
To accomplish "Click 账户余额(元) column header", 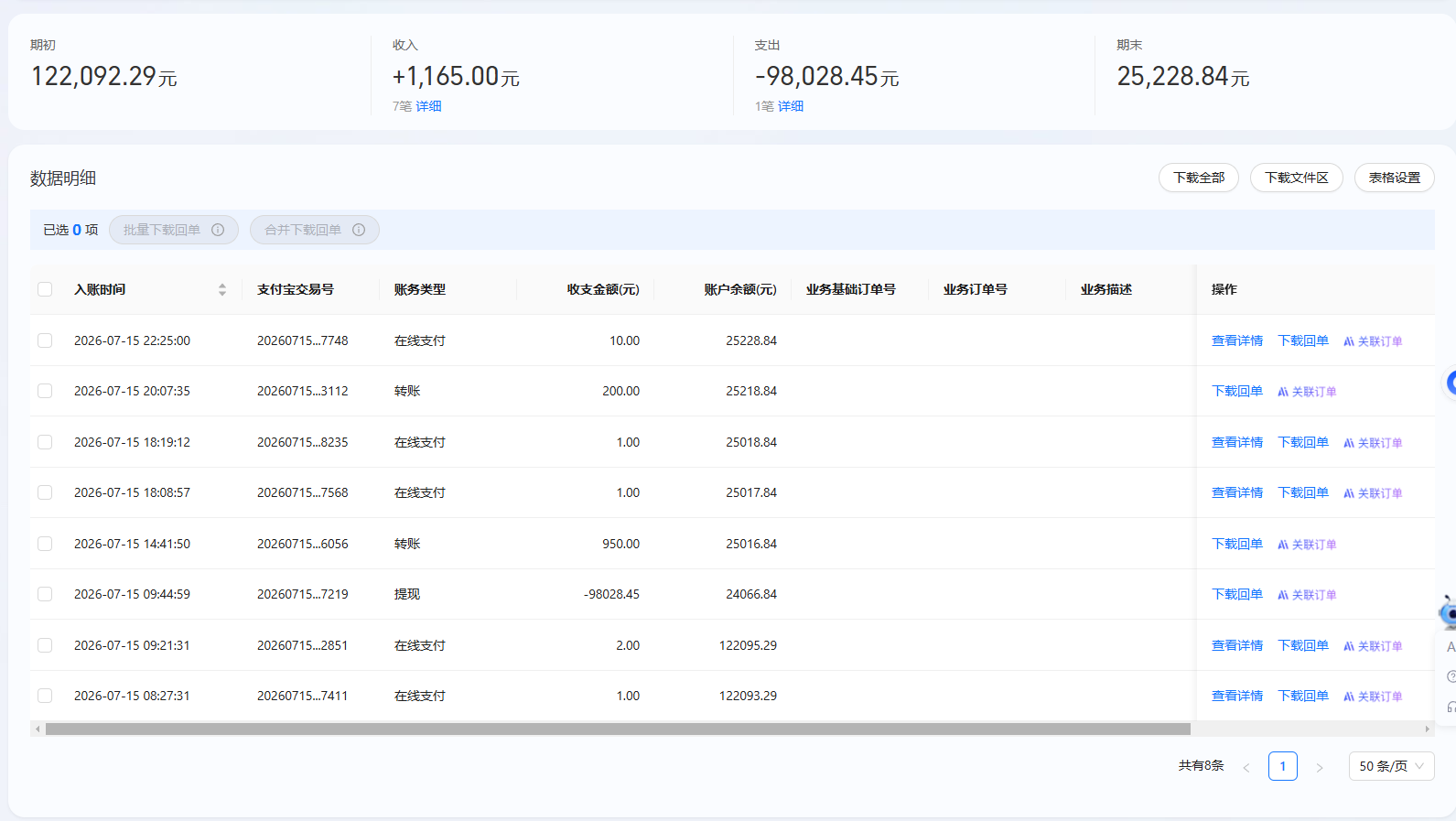I will 740,289.
